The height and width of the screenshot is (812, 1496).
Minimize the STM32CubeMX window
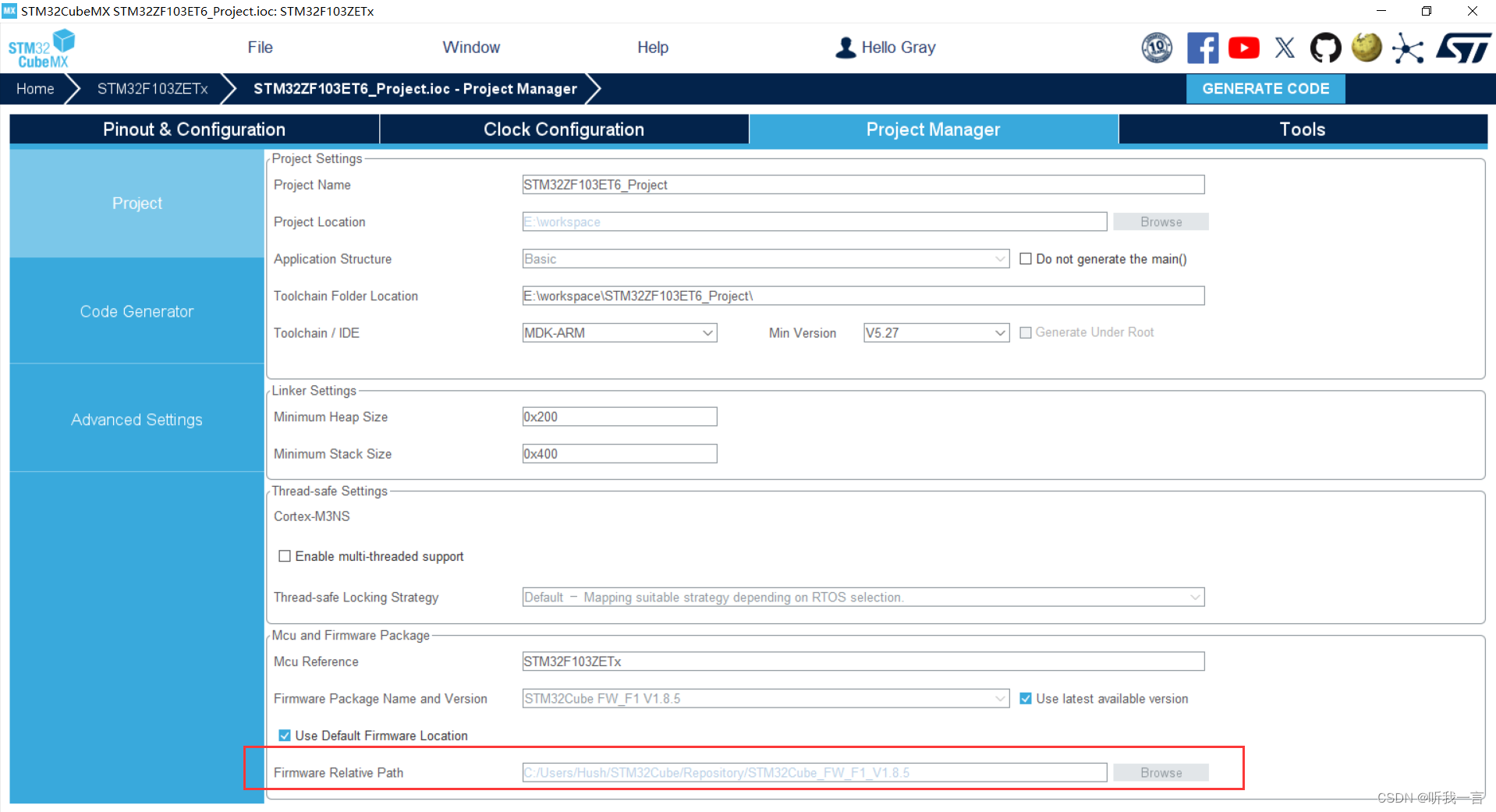(x=1381, y=11)
